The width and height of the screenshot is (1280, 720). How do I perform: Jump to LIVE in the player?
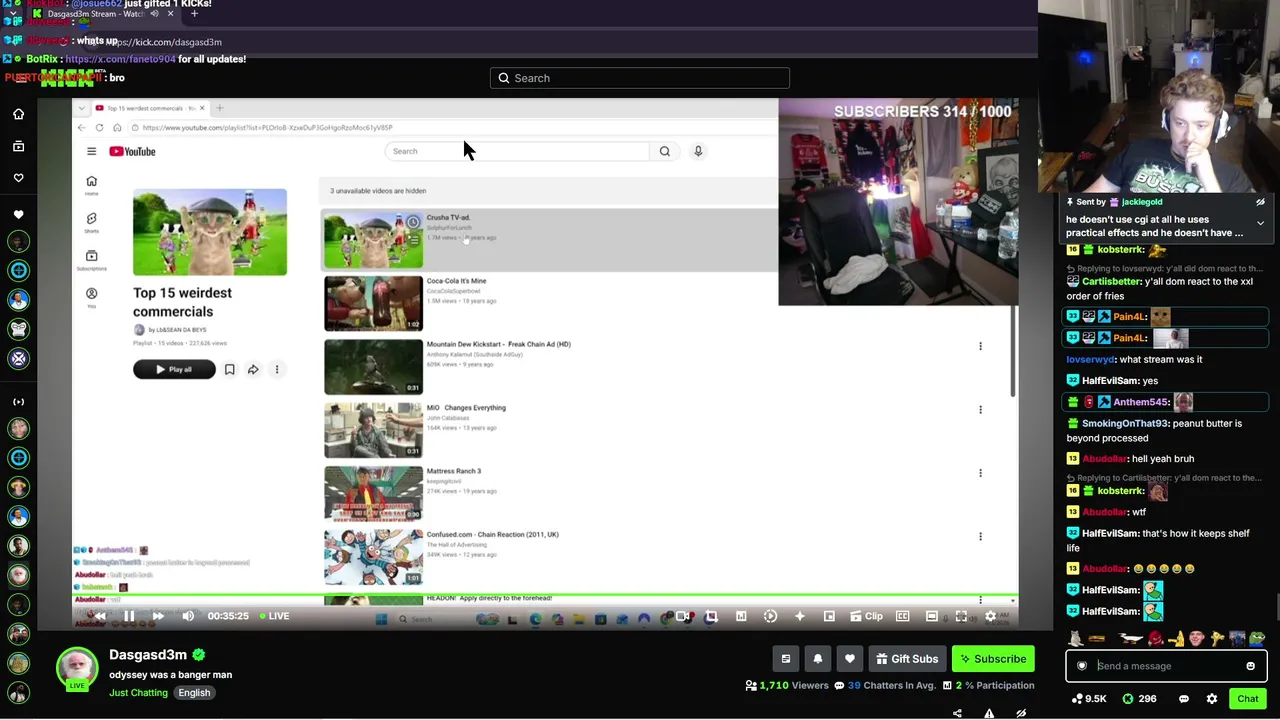(x=274, y=616)
